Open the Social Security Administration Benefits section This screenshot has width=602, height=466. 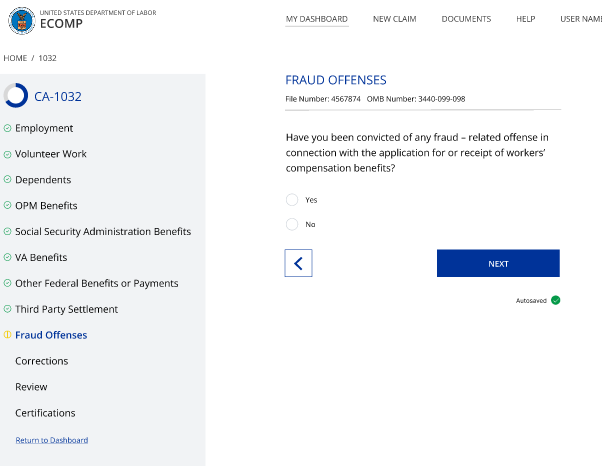(x=102, y=231)
